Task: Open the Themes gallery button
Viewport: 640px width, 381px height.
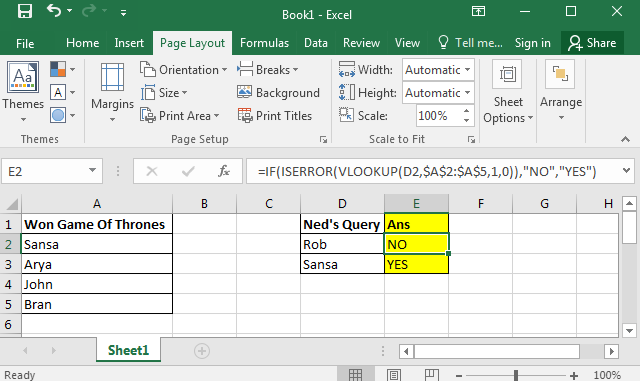Action: point(23,91)
